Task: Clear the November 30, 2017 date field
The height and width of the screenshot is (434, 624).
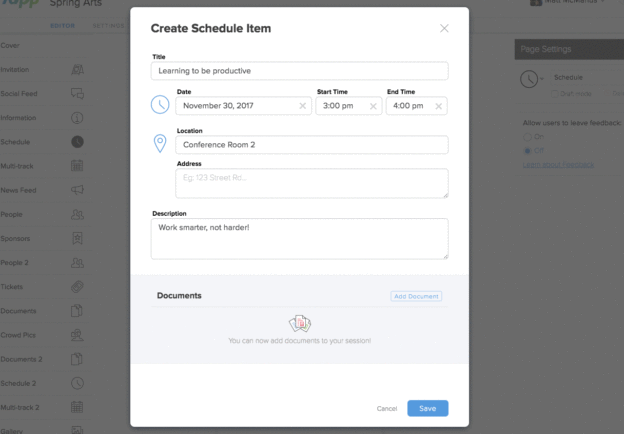Action: point(302,106)
